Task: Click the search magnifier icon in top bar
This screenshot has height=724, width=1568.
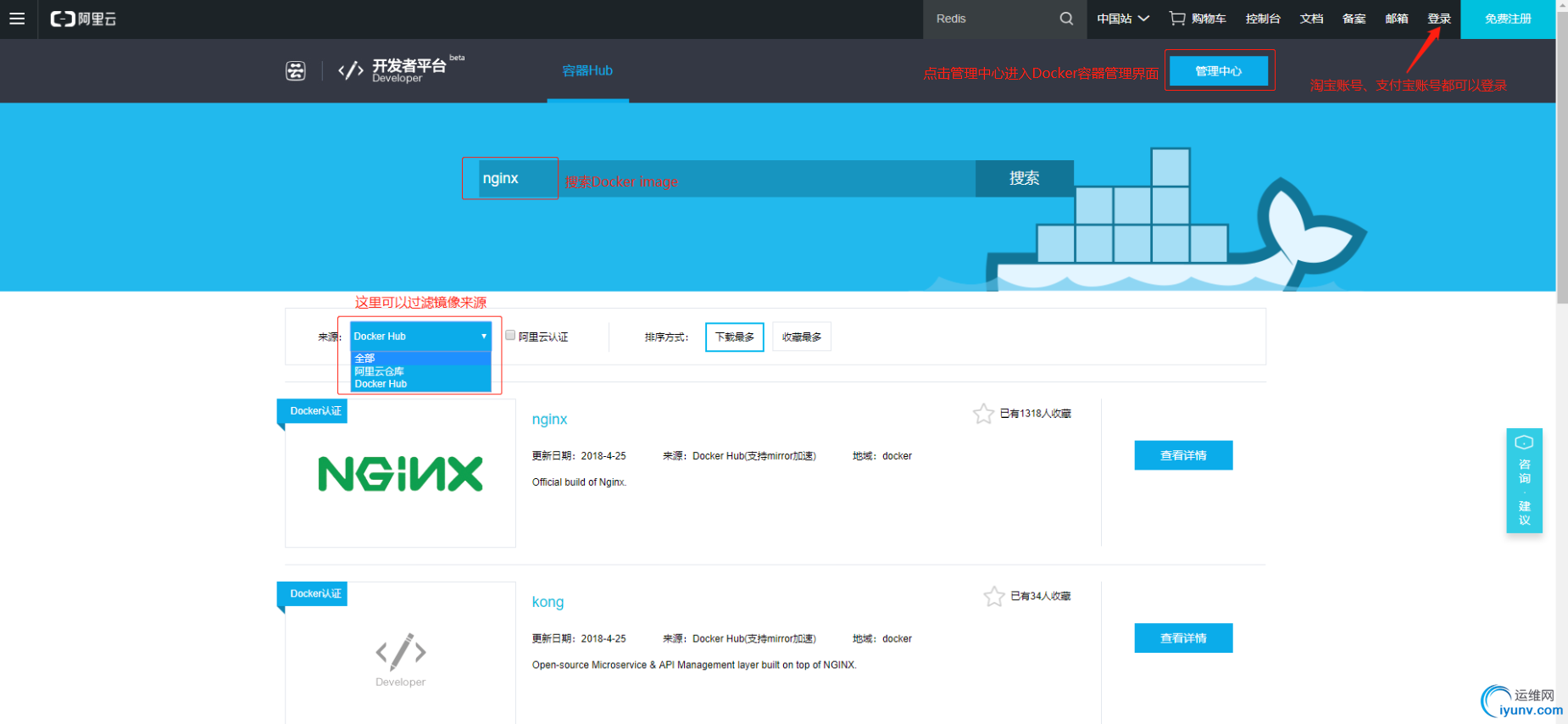Action: point(1066,19)
